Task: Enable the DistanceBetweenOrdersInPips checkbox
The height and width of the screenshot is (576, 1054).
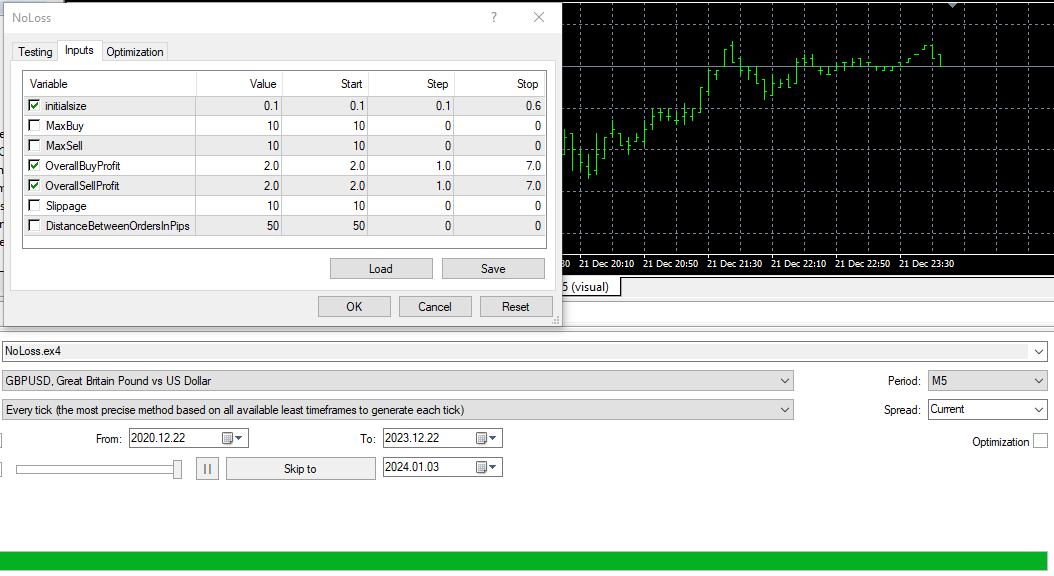Action: [x=34, y=225]
